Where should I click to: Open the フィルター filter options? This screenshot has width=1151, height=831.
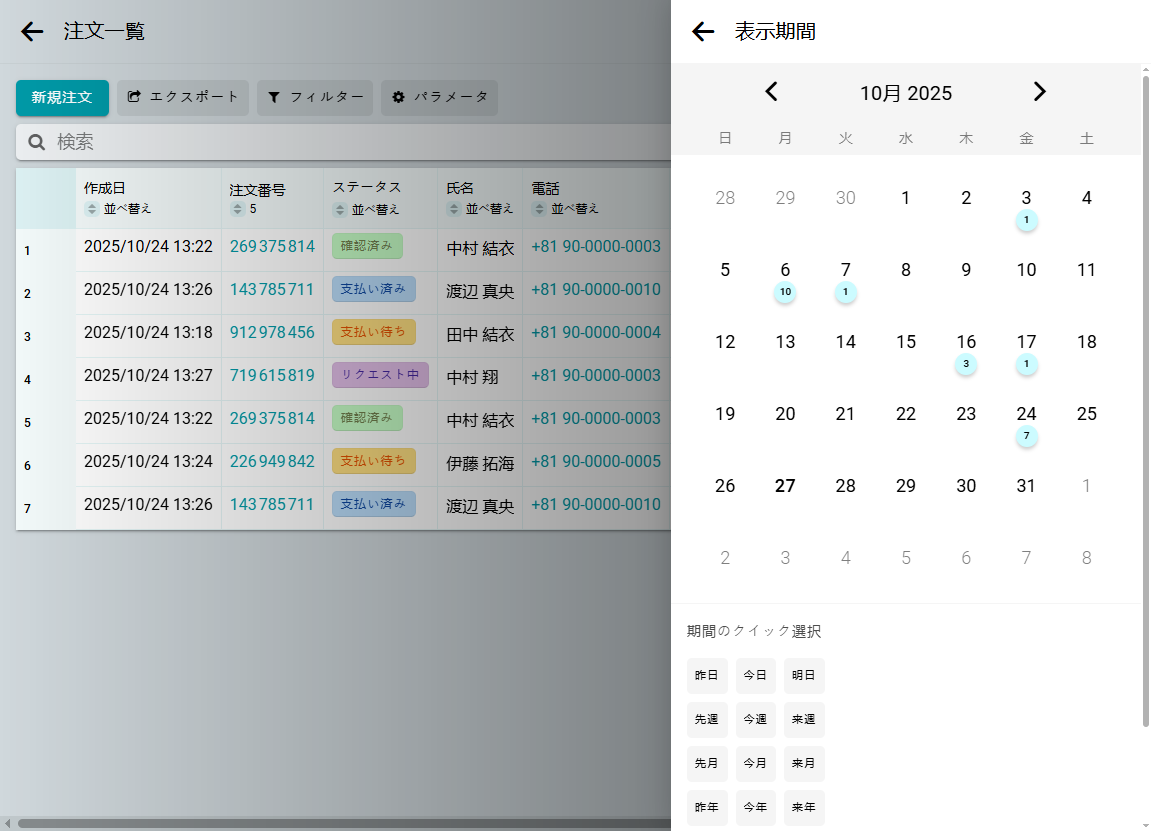tap(315, 97)
